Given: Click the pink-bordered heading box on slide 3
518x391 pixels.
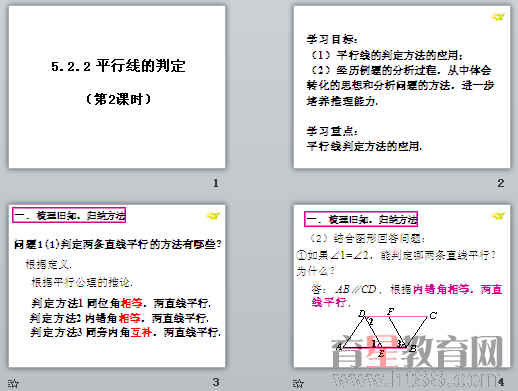Looking at the screenshot, I should coord(69,215).
